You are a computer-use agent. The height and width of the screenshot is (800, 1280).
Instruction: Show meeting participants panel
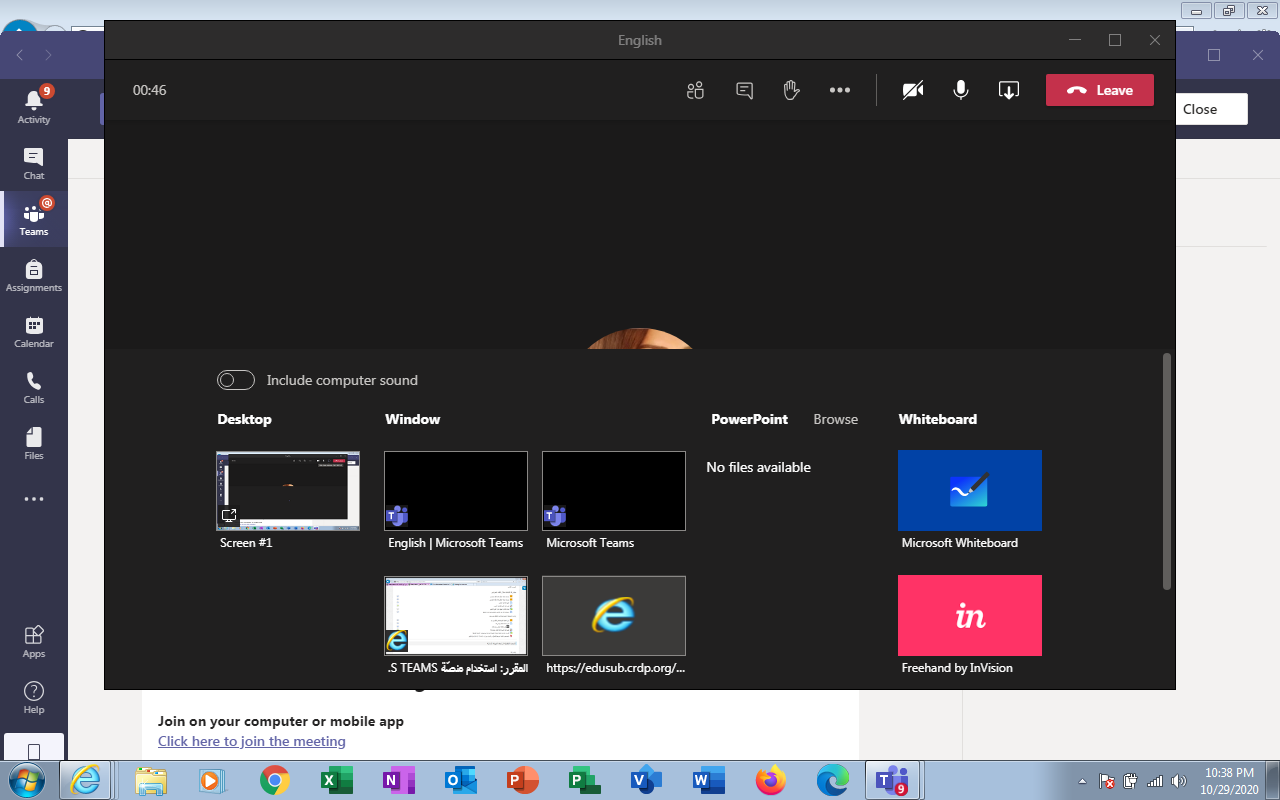tap(696, 90)
